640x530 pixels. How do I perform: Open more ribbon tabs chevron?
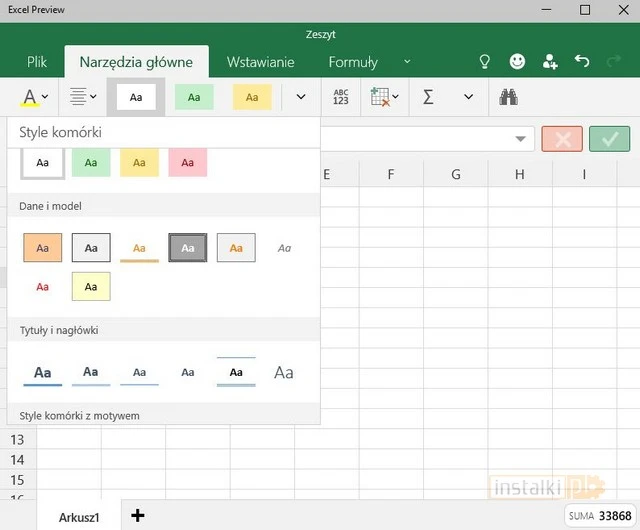pos(407,62)
